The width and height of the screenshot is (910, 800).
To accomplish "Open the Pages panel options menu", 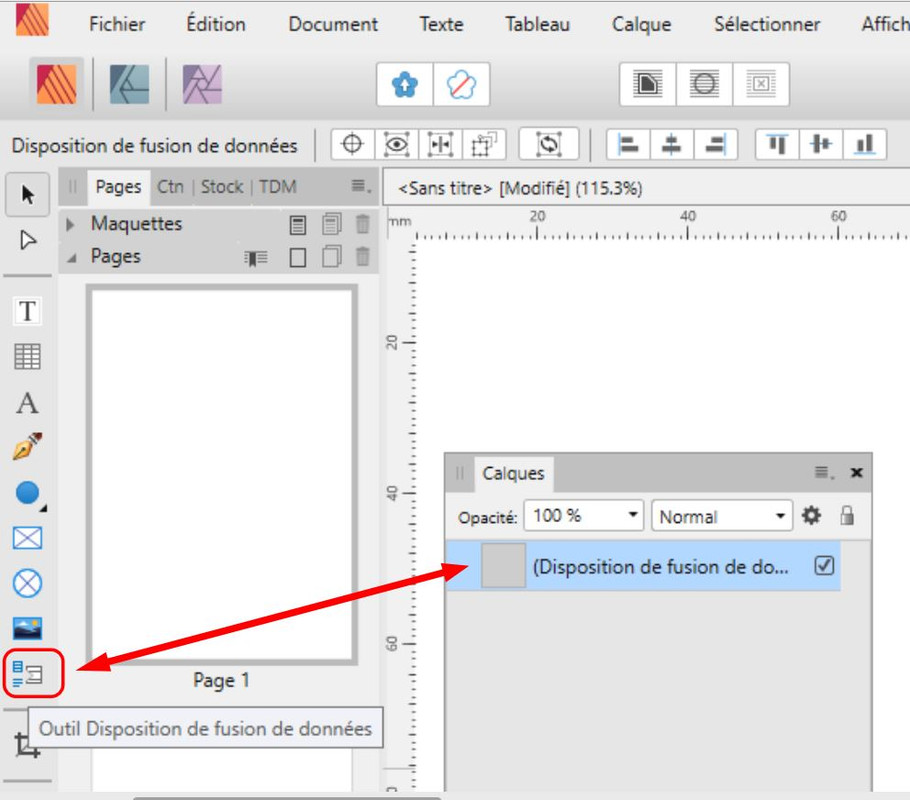I will pos(360,186).
